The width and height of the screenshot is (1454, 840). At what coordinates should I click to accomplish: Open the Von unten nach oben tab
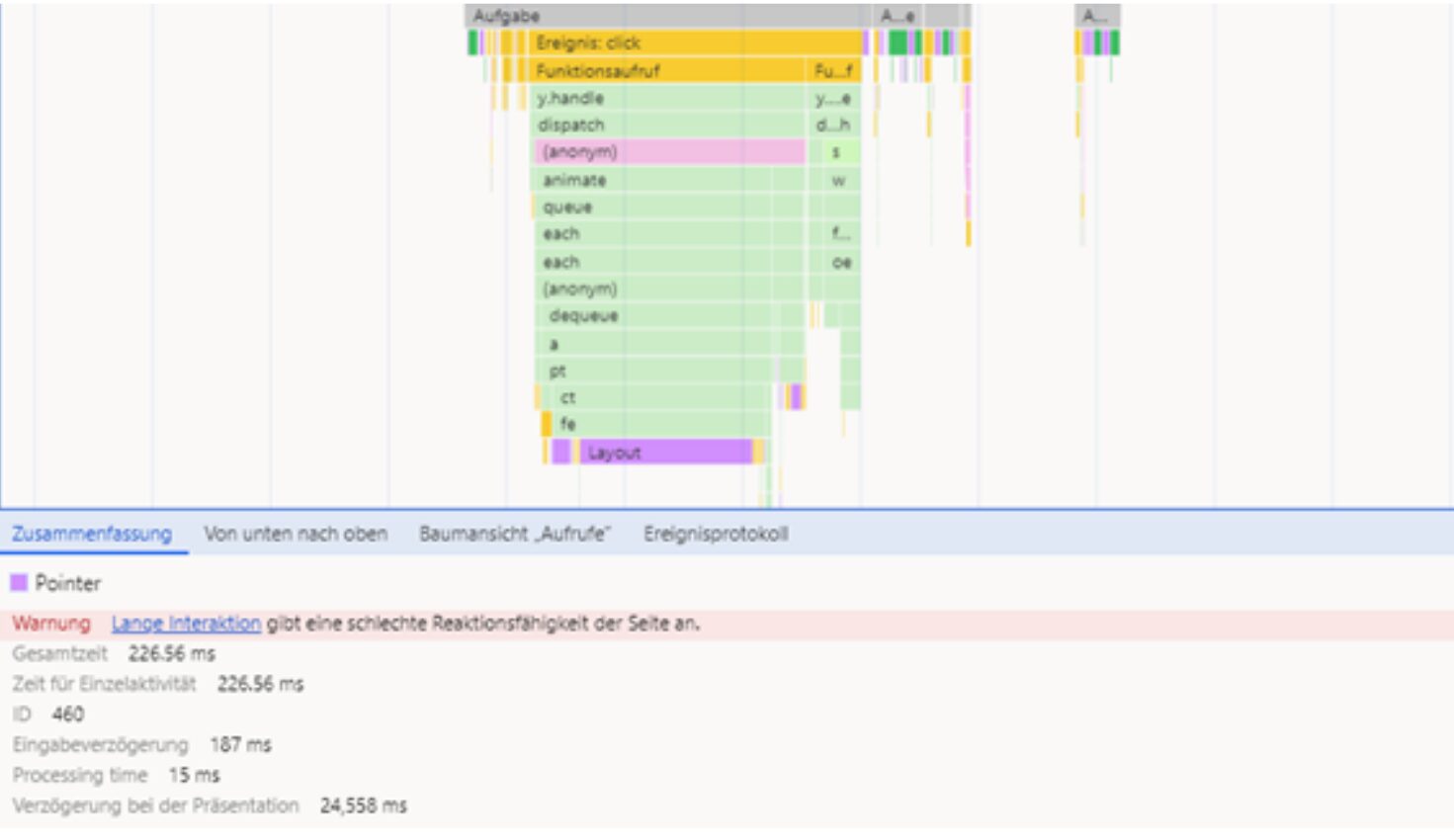coord(296,534)
